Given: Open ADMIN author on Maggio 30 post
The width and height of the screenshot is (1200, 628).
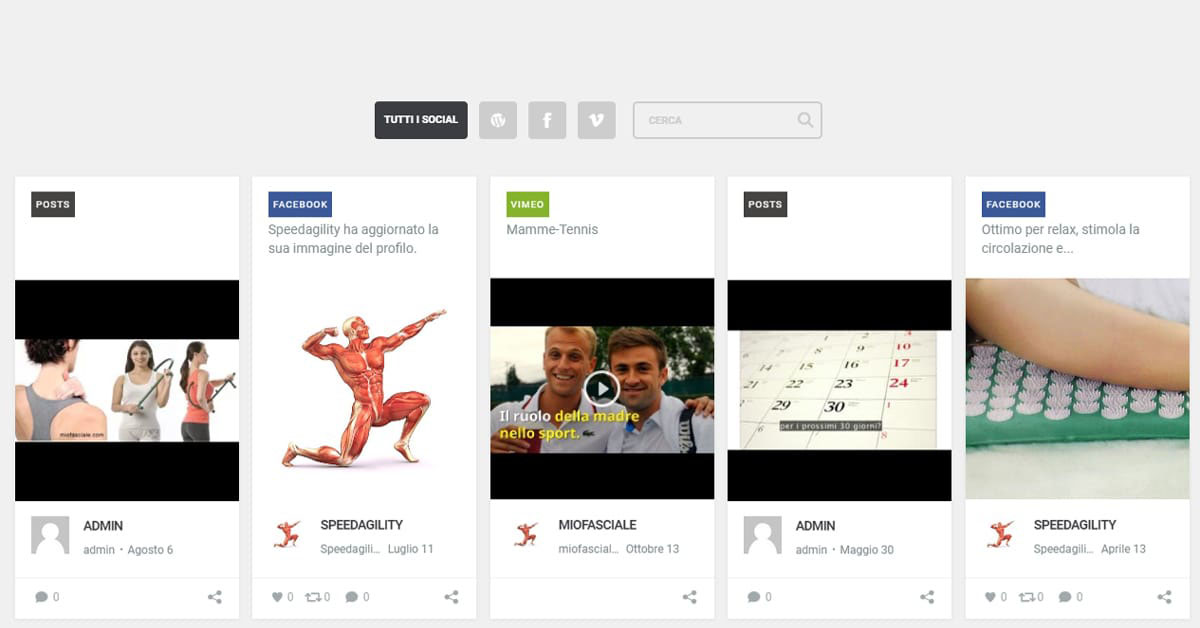Looking at the screenshot, I should coord(816,526).
